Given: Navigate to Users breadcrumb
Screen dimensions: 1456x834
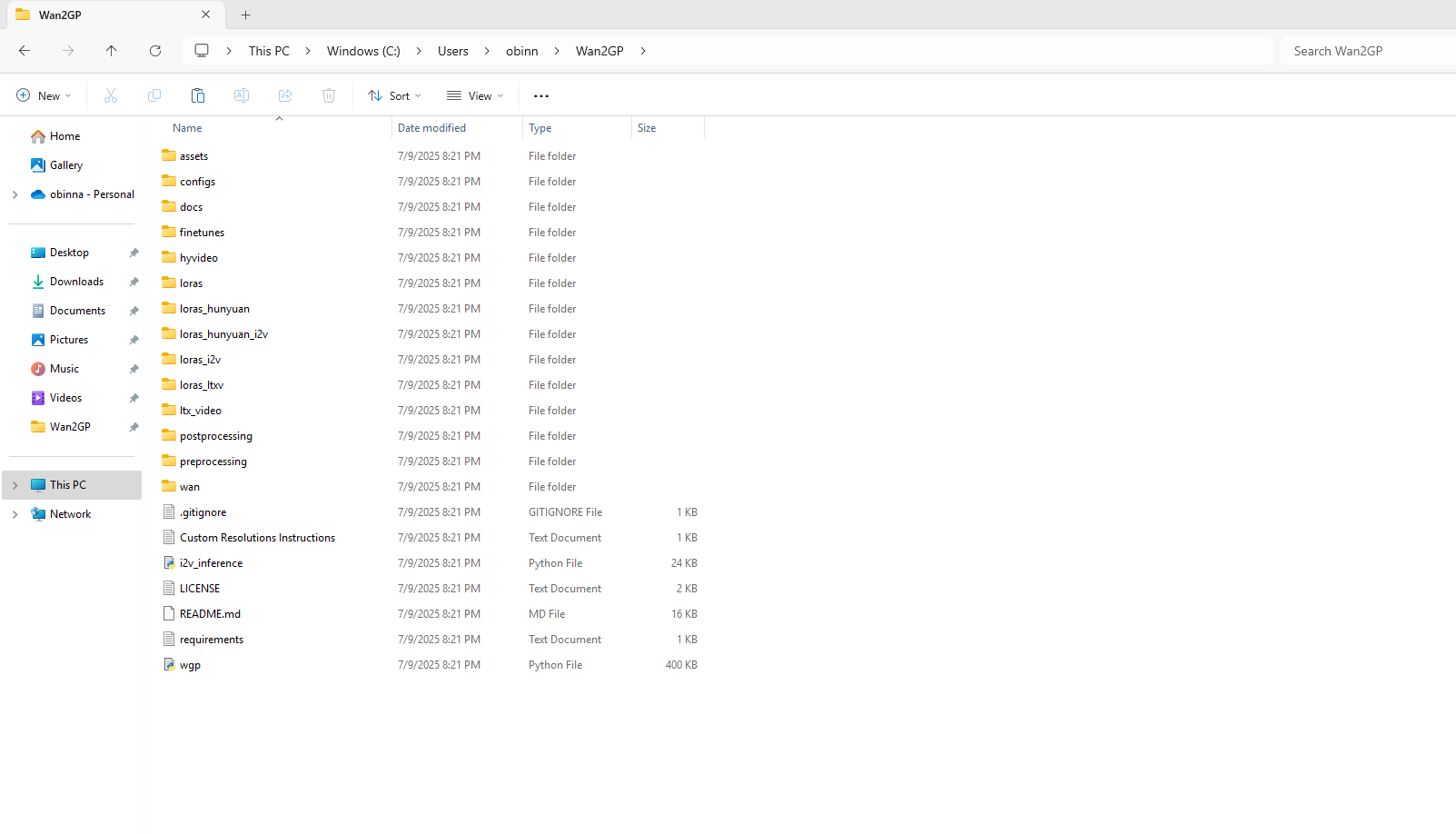Looking at the screenshot, I should 453,51.
